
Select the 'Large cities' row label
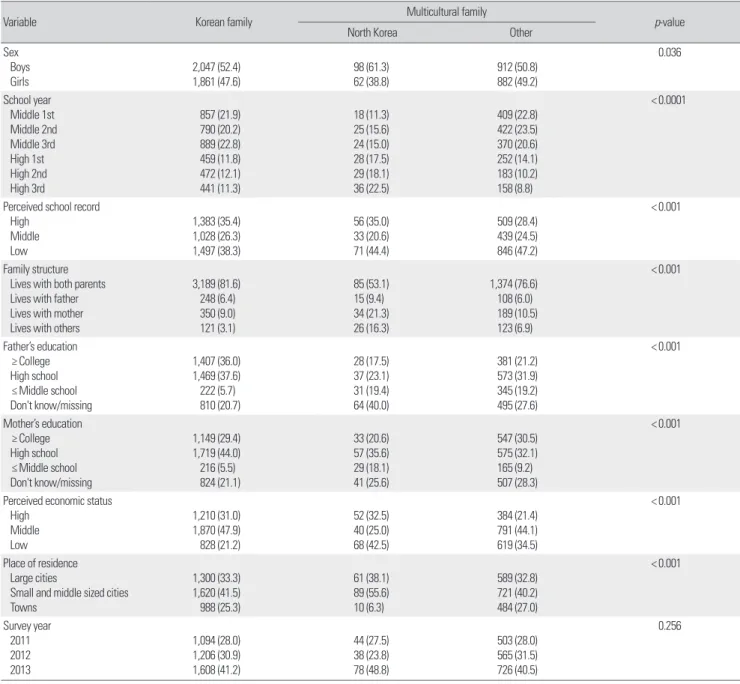(34, 578)
